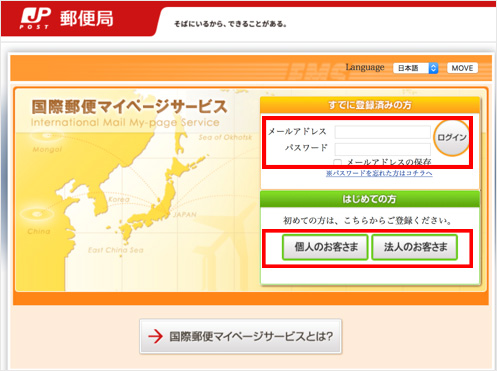Select 個人のお客さま registration button
The height and width of the screenshot is (371, 497).
point(325,247)
